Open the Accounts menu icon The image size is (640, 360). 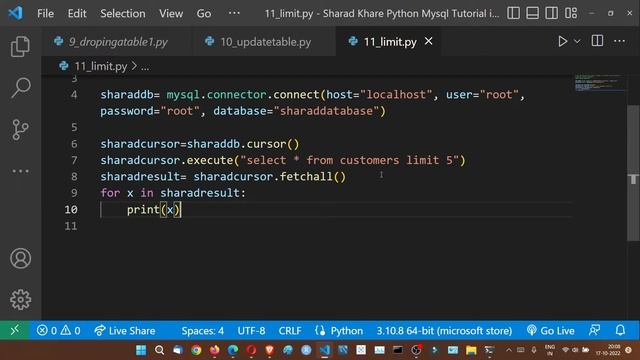[20, 258]
